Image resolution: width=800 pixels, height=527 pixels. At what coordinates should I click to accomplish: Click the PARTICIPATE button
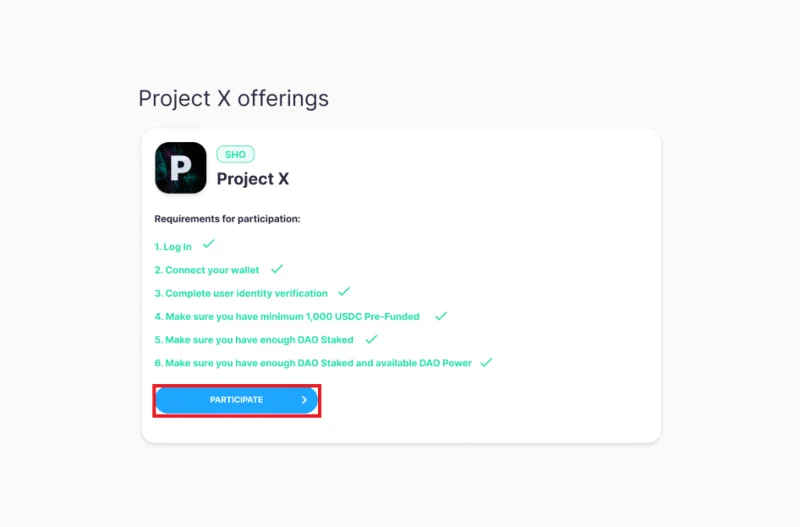click(x=237, y=400)
